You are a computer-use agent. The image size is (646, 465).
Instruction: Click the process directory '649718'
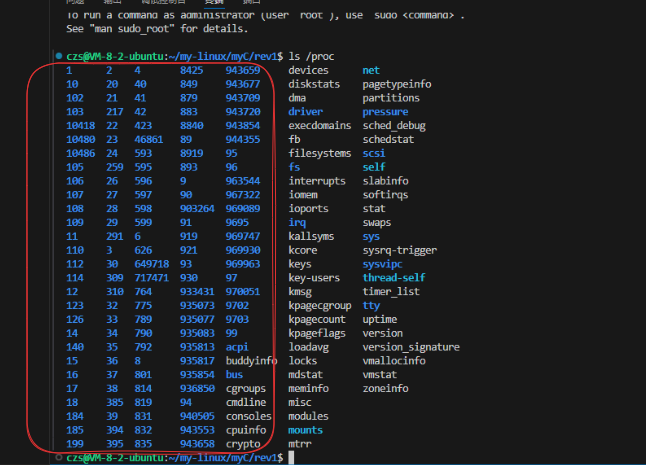[152, 264]
